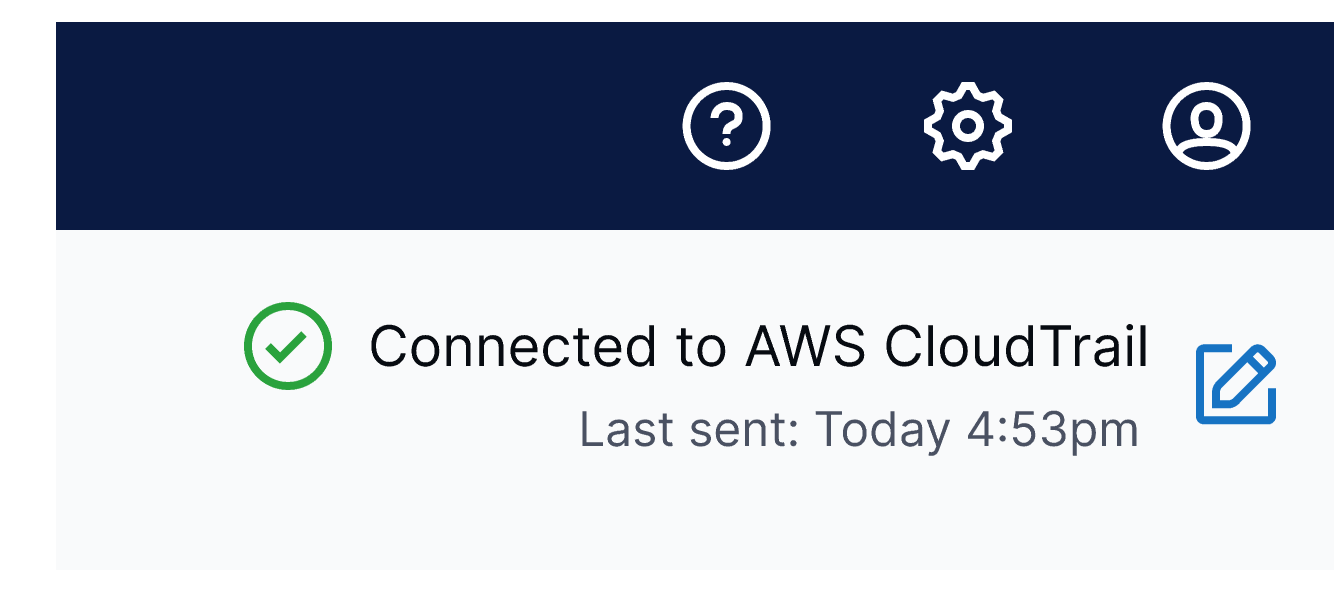Open settings via the gear icon
This screenshot has width=1334, height=616.
point(967,126)
